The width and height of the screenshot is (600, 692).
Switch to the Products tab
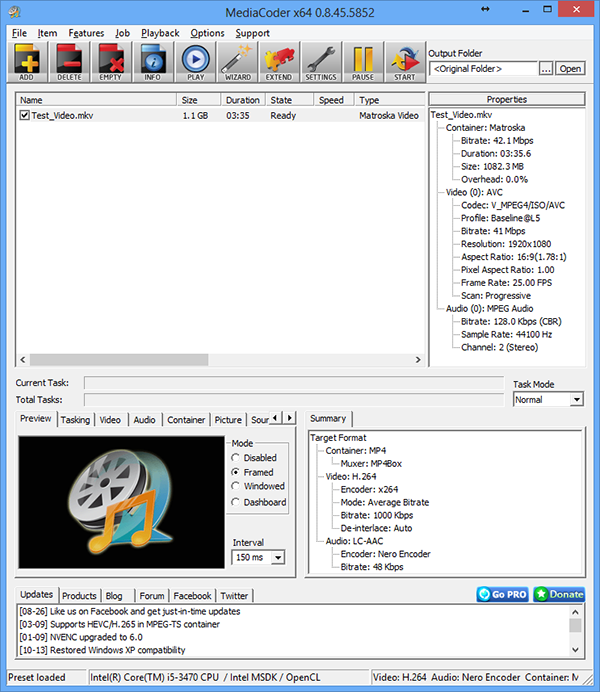(x=79, y=596)
